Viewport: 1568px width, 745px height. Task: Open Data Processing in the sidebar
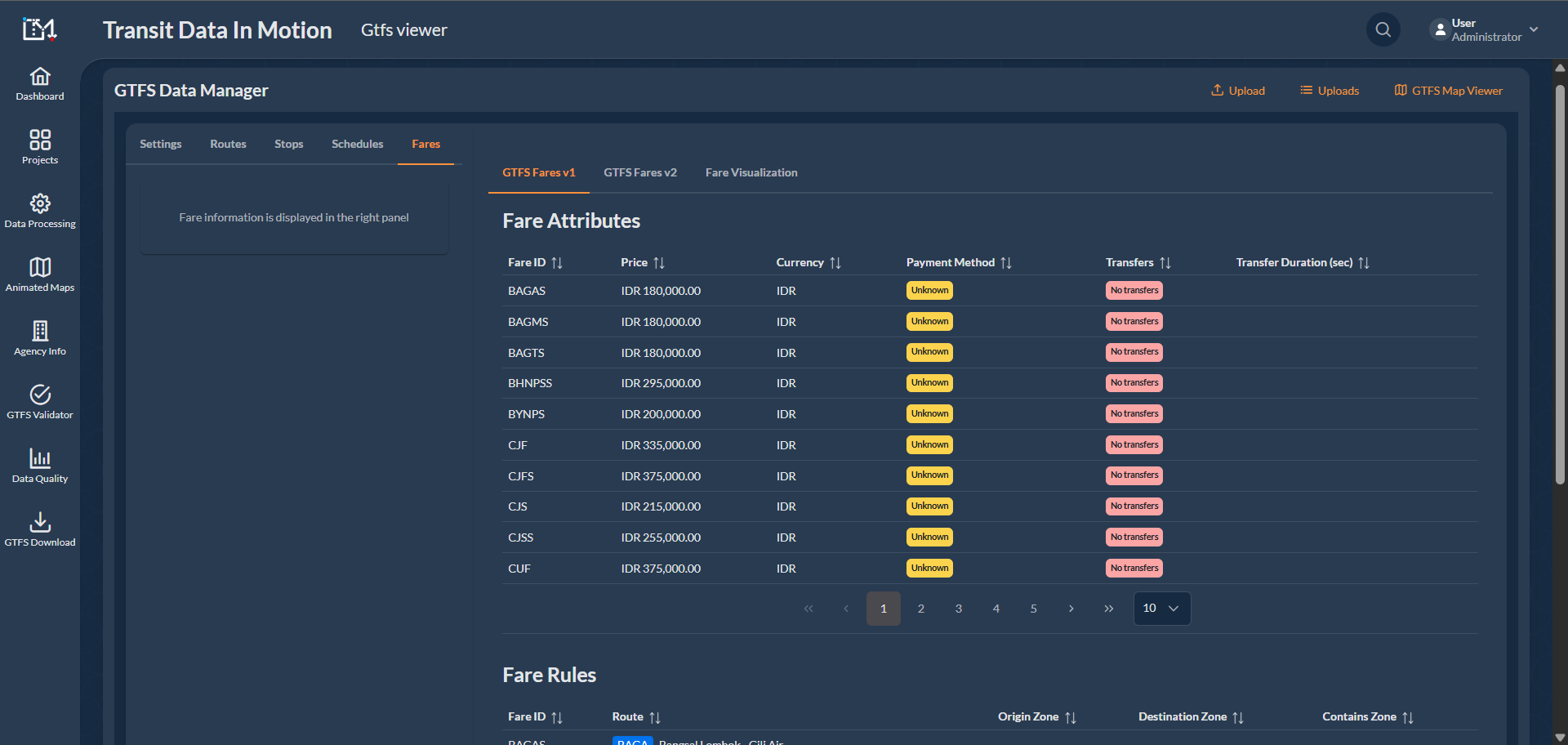coord(39,211)
